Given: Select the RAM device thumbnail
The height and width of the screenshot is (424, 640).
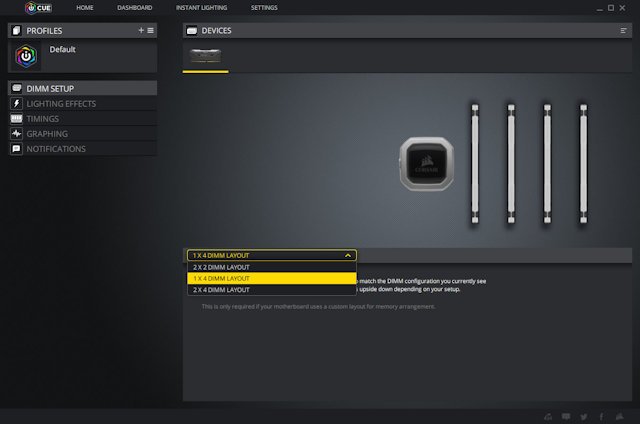Looking at the screenshot, I should coord(206,55).
